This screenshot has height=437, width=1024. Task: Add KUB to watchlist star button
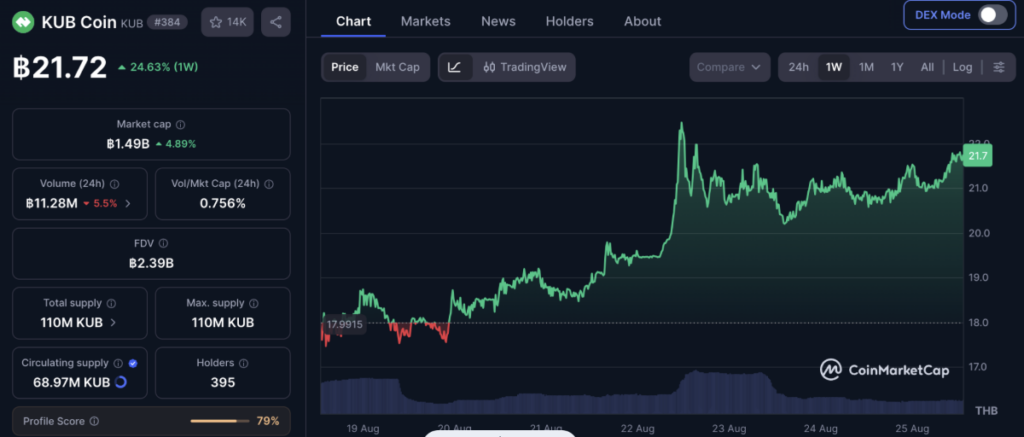tap(227, 22)
